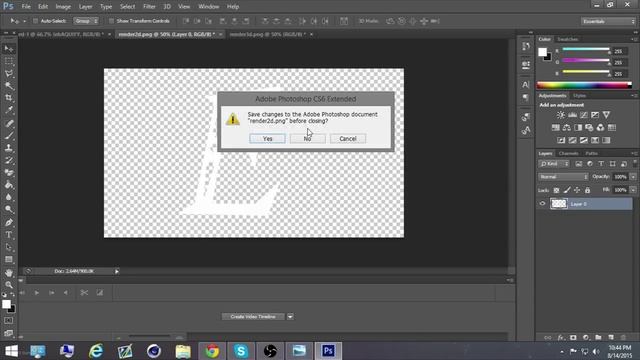Add a Brightness/Contrast adjustment
Viewport: 640px width, 360px height.
[x=561, y=115]
